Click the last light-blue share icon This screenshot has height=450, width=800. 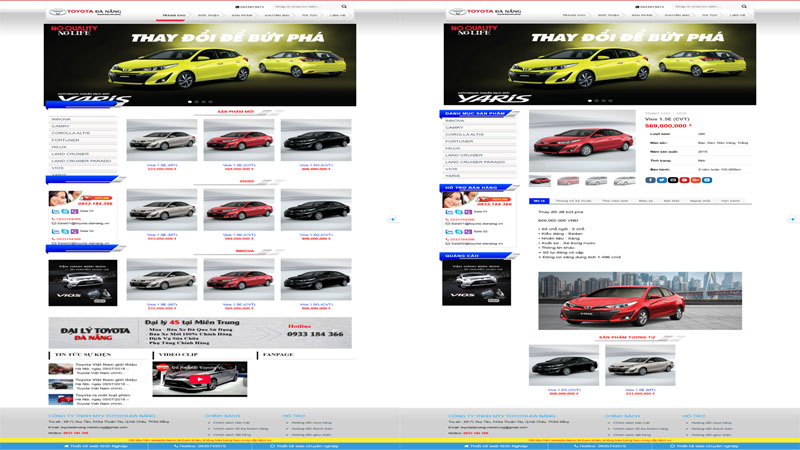[x=707, y=180]
